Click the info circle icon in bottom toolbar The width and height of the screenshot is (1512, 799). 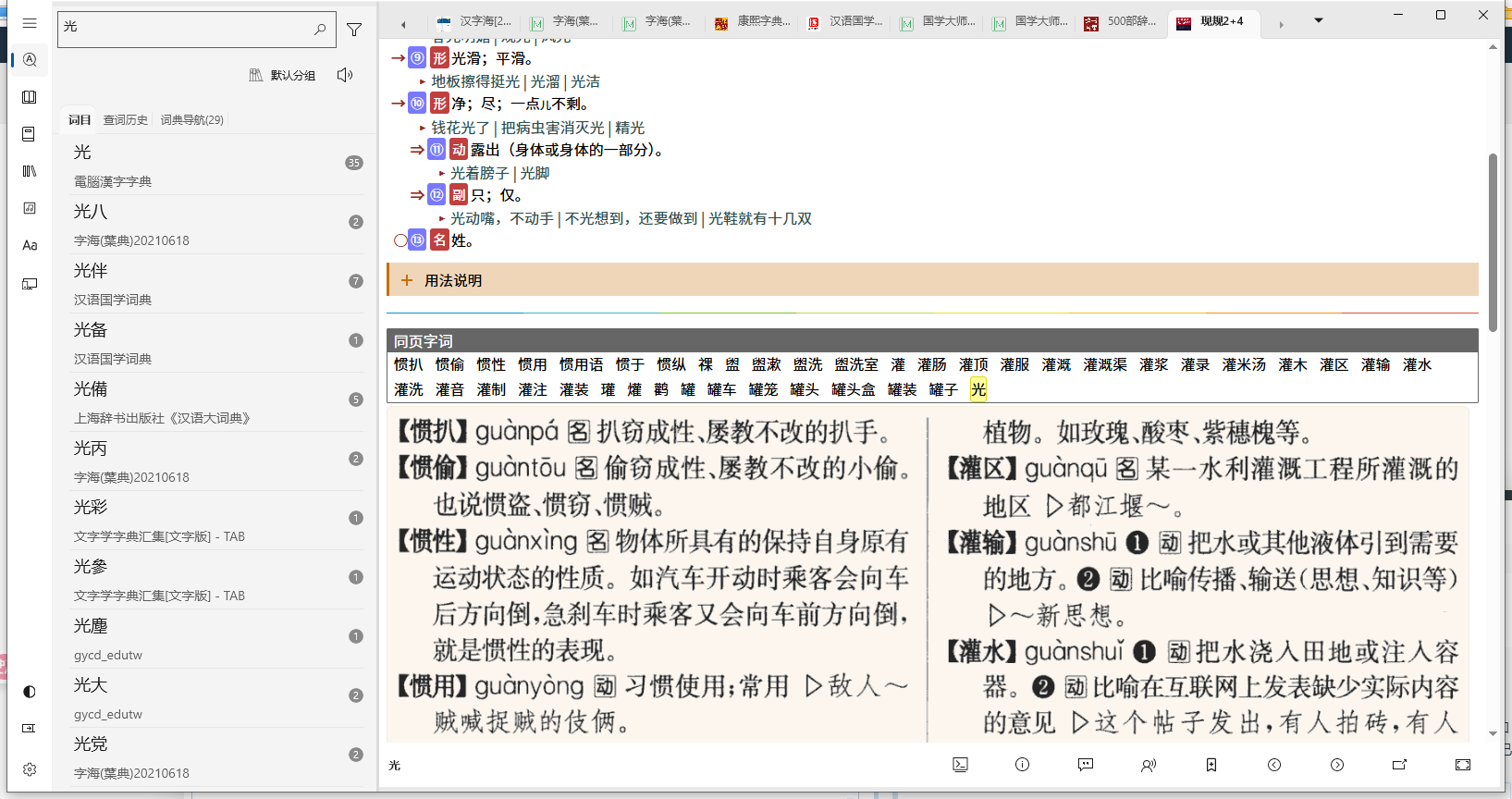click(x=1022, y=765)
